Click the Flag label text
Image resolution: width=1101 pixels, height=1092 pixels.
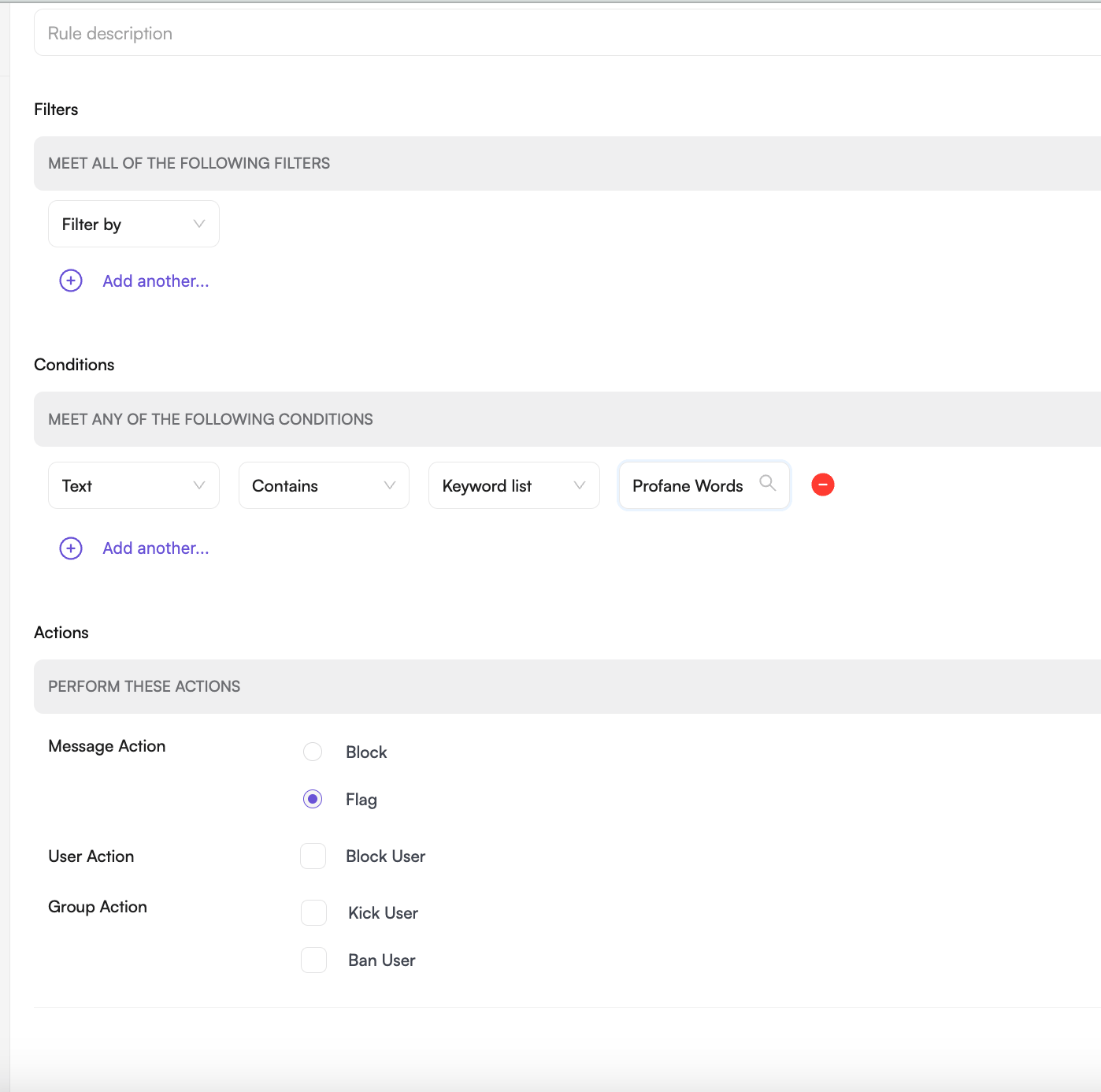tap(361, 800)
